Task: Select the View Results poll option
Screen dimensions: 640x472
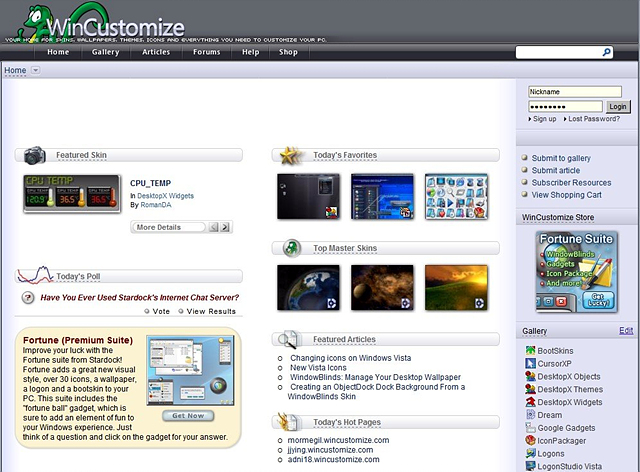Action: (x=207, y=311)
